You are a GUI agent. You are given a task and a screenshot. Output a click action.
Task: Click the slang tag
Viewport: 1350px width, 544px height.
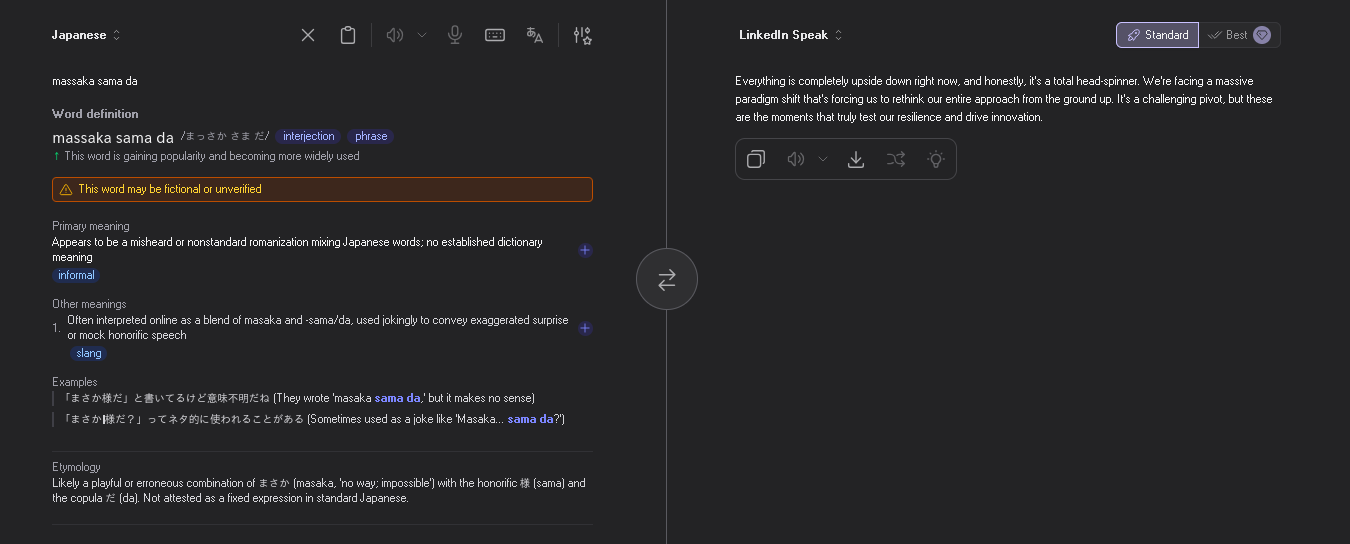(89, 353)
